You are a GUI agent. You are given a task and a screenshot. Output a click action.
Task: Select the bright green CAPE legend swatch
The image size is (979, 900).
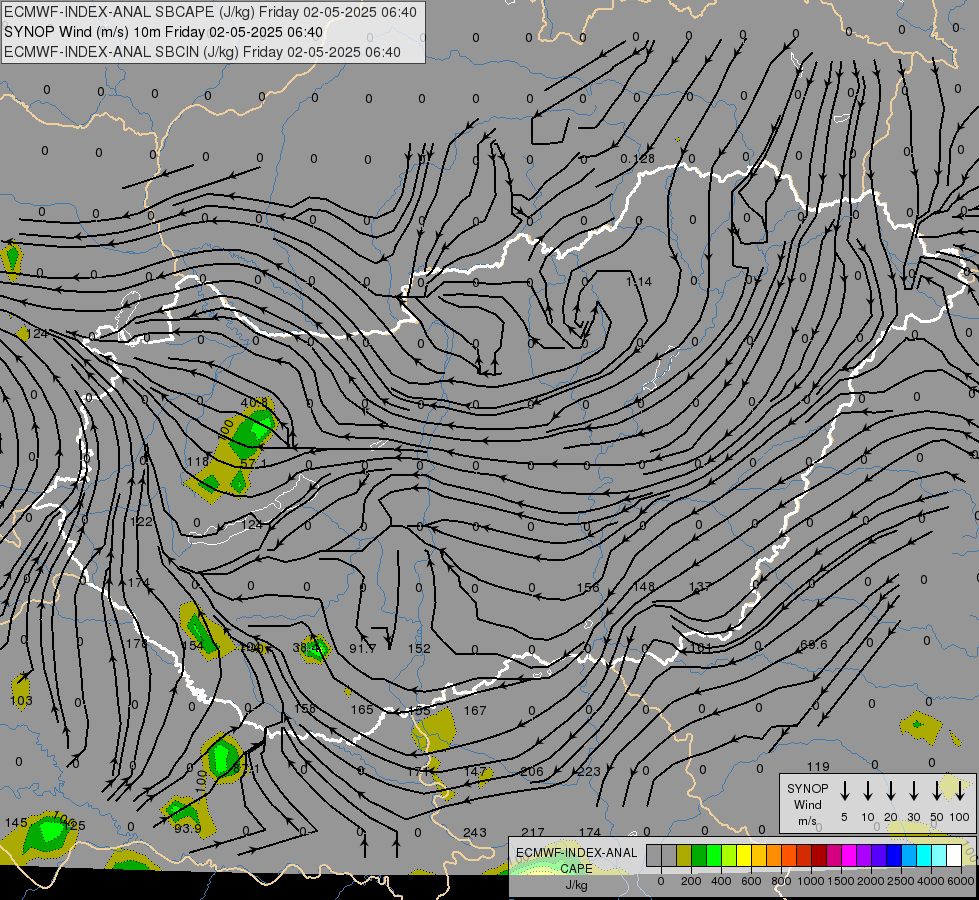(714, 856)
